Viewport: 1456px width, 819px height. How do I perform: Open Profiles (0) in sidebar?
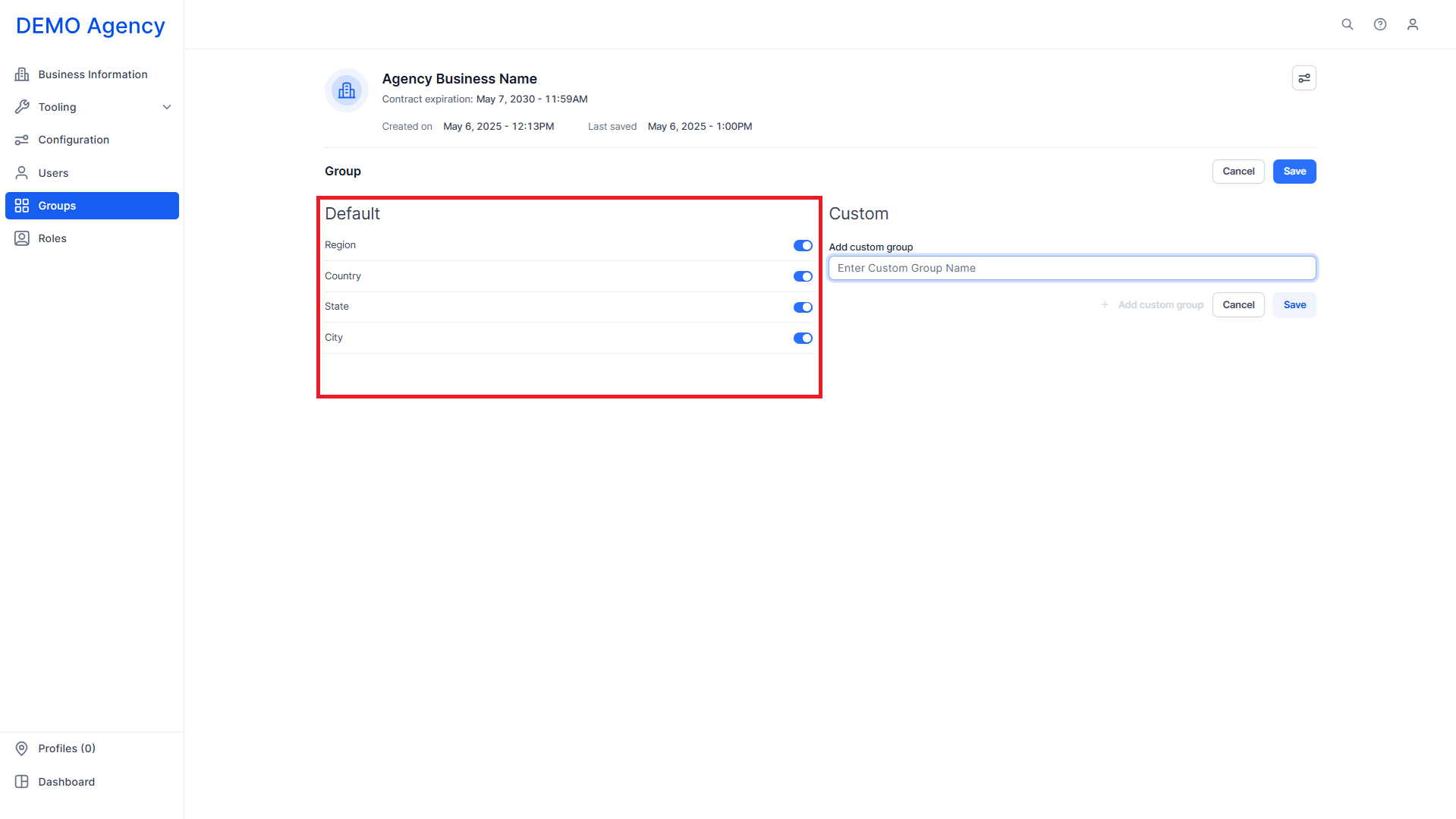92,748
